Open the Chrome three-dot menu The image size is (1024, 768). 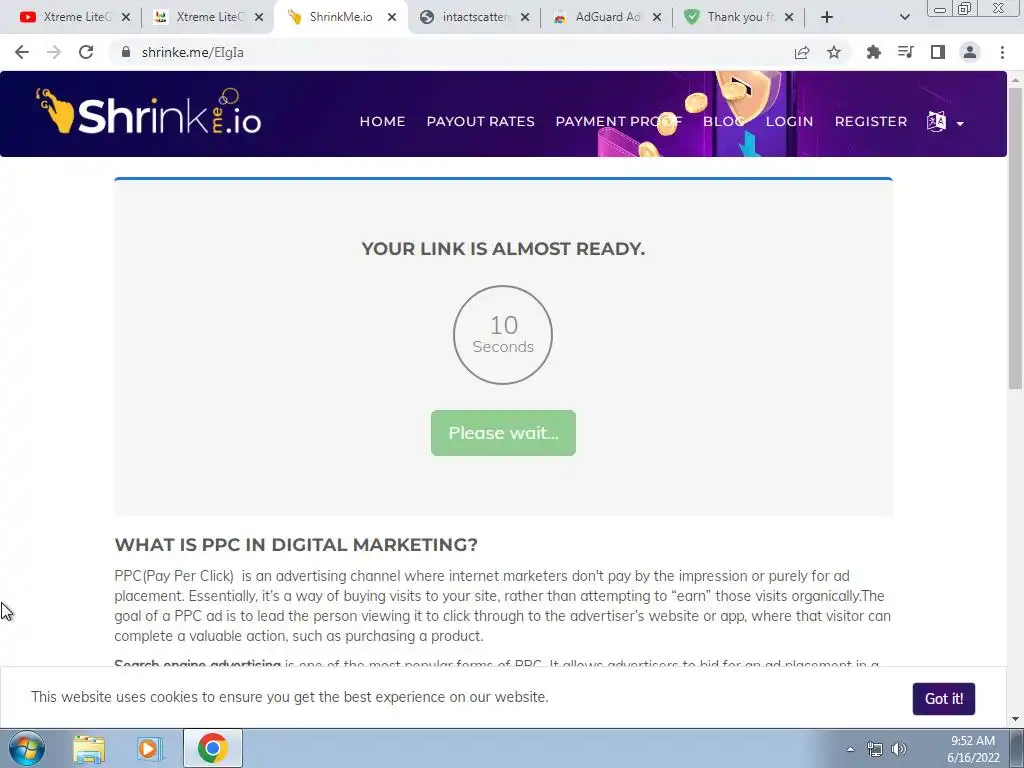point(1002,52)
